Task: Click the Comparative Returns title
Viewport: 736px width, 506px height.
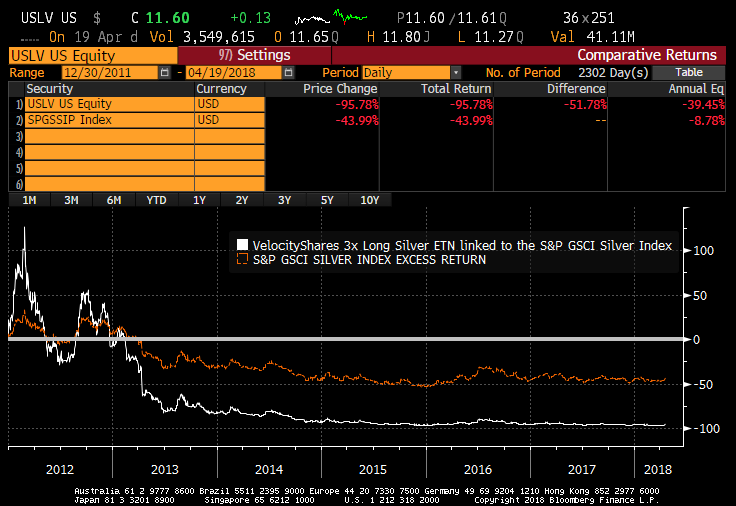Action: click(647, 55)
